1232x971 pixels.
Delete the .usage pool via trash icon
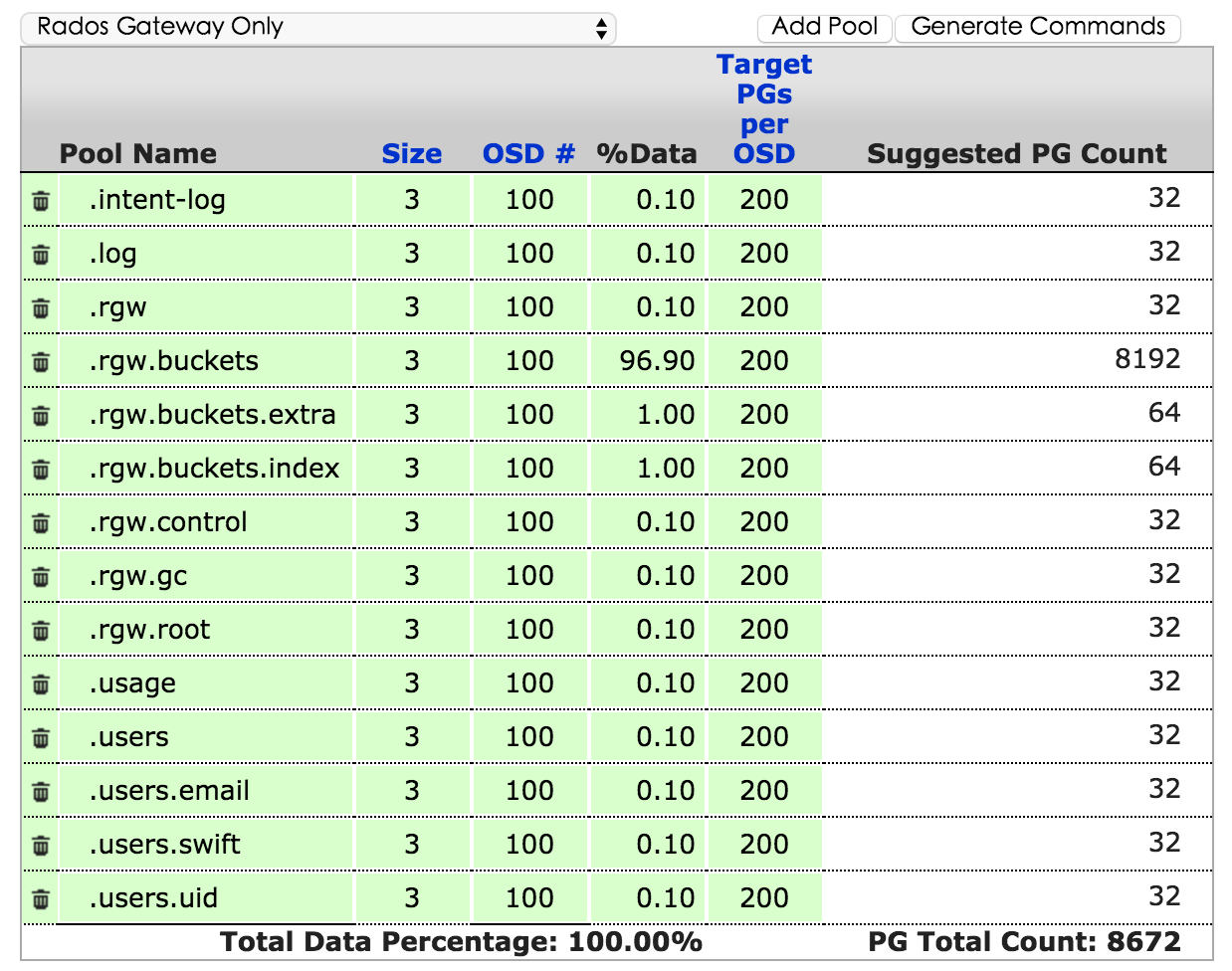[41, 684]
